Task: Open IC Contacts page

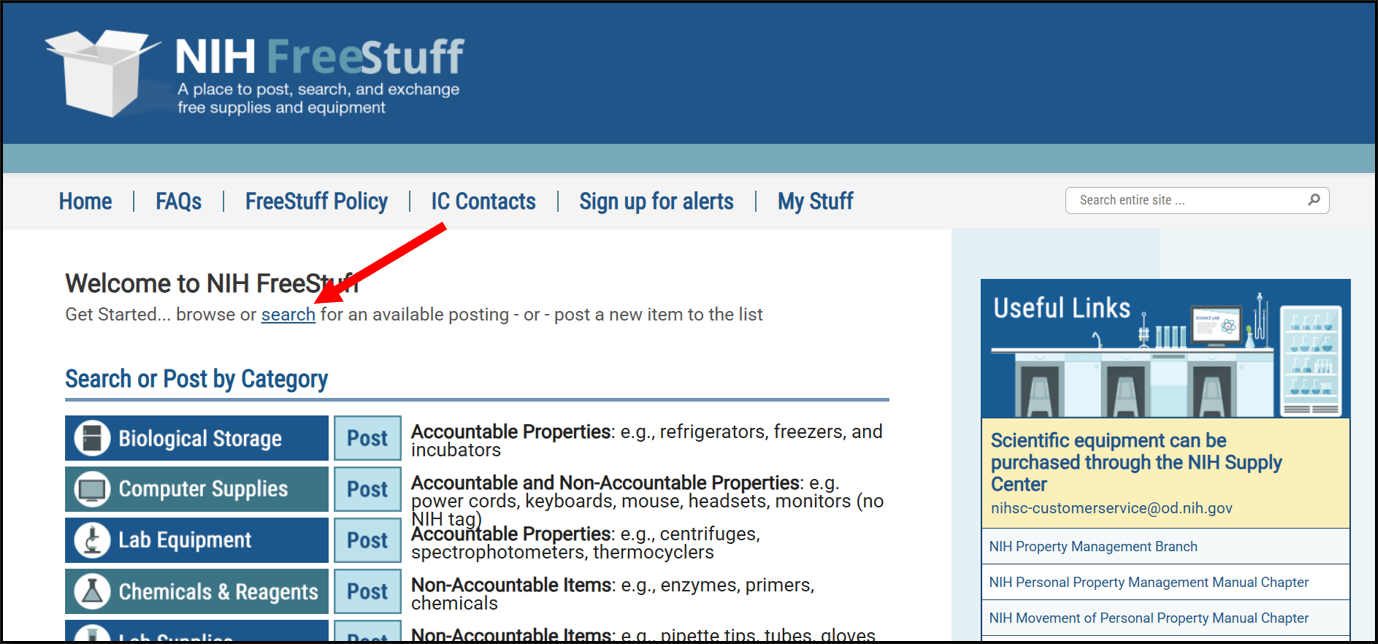Action: coord(483,201)
